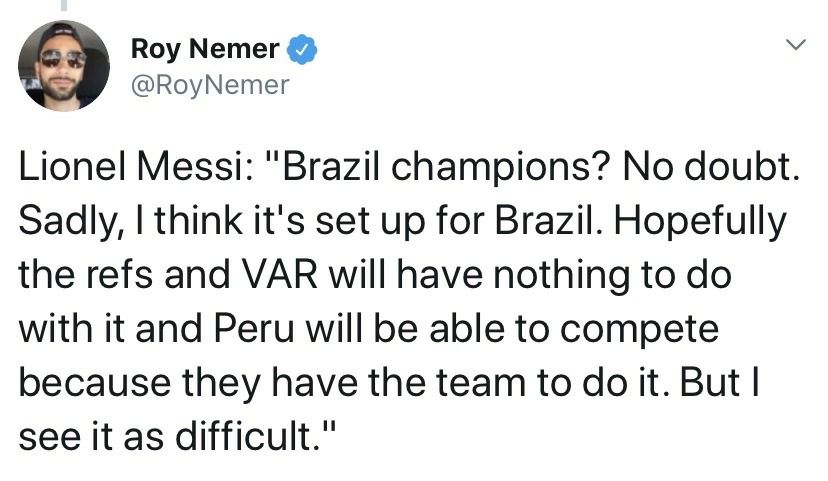Click the phrase "No doubt."
The image size is (828, 481).
tap(711, 166)
